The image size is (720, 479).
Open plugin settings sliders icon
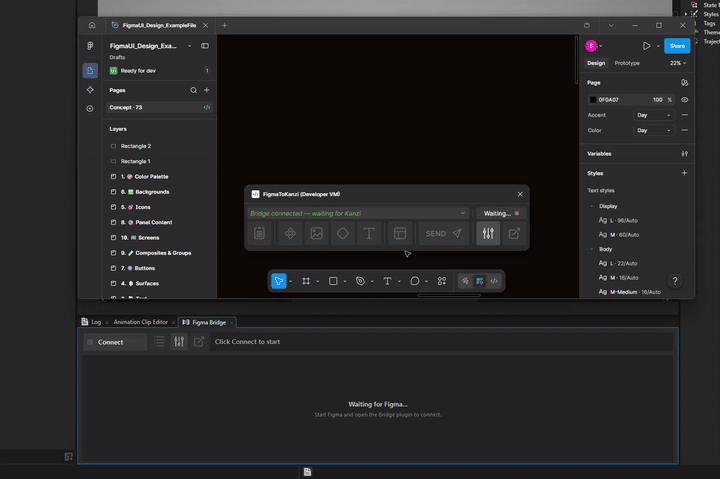tap(488, 233)
